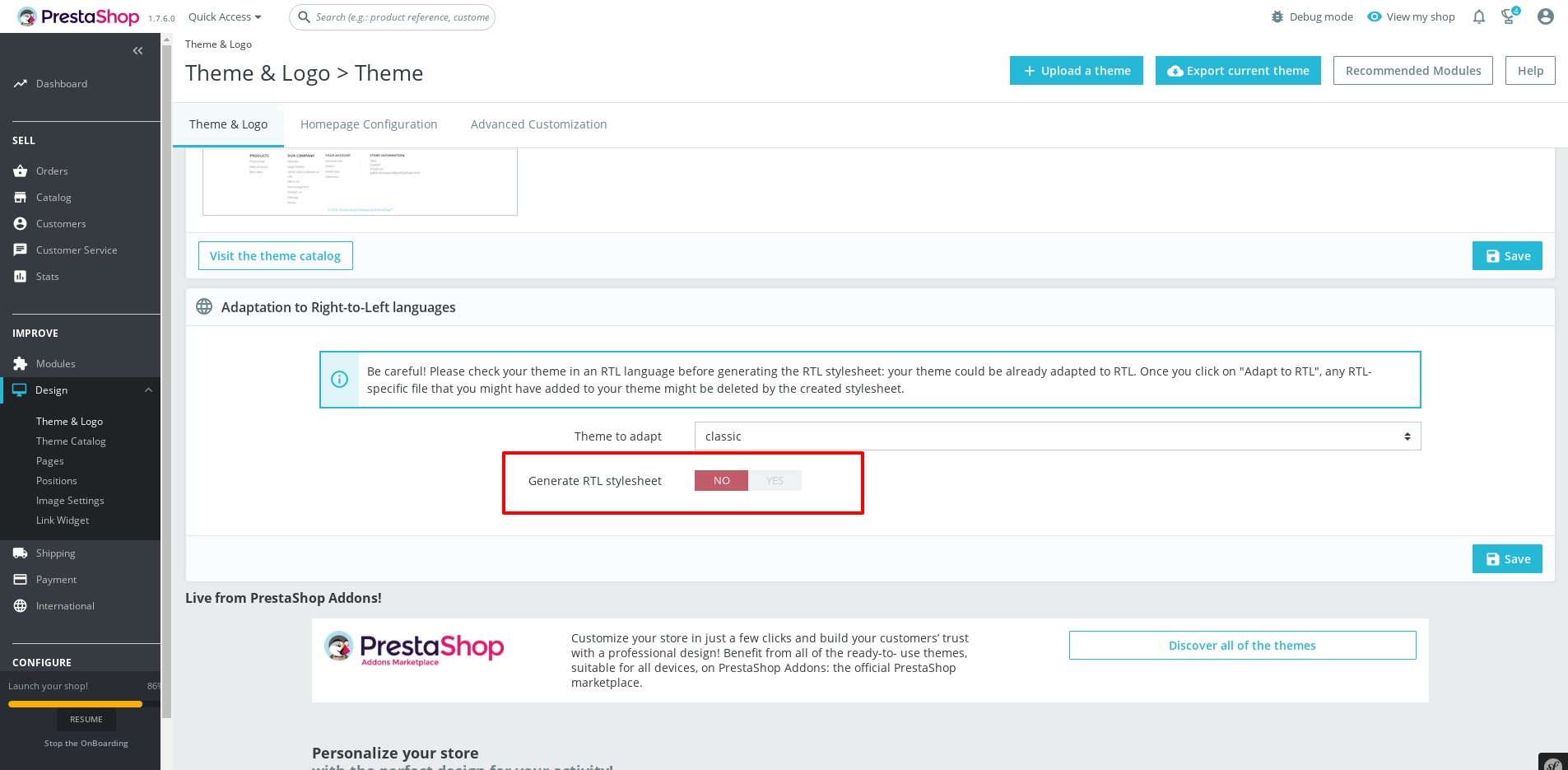
Task: Click the Upload a theme button
Action: (x=1076, y=70)
